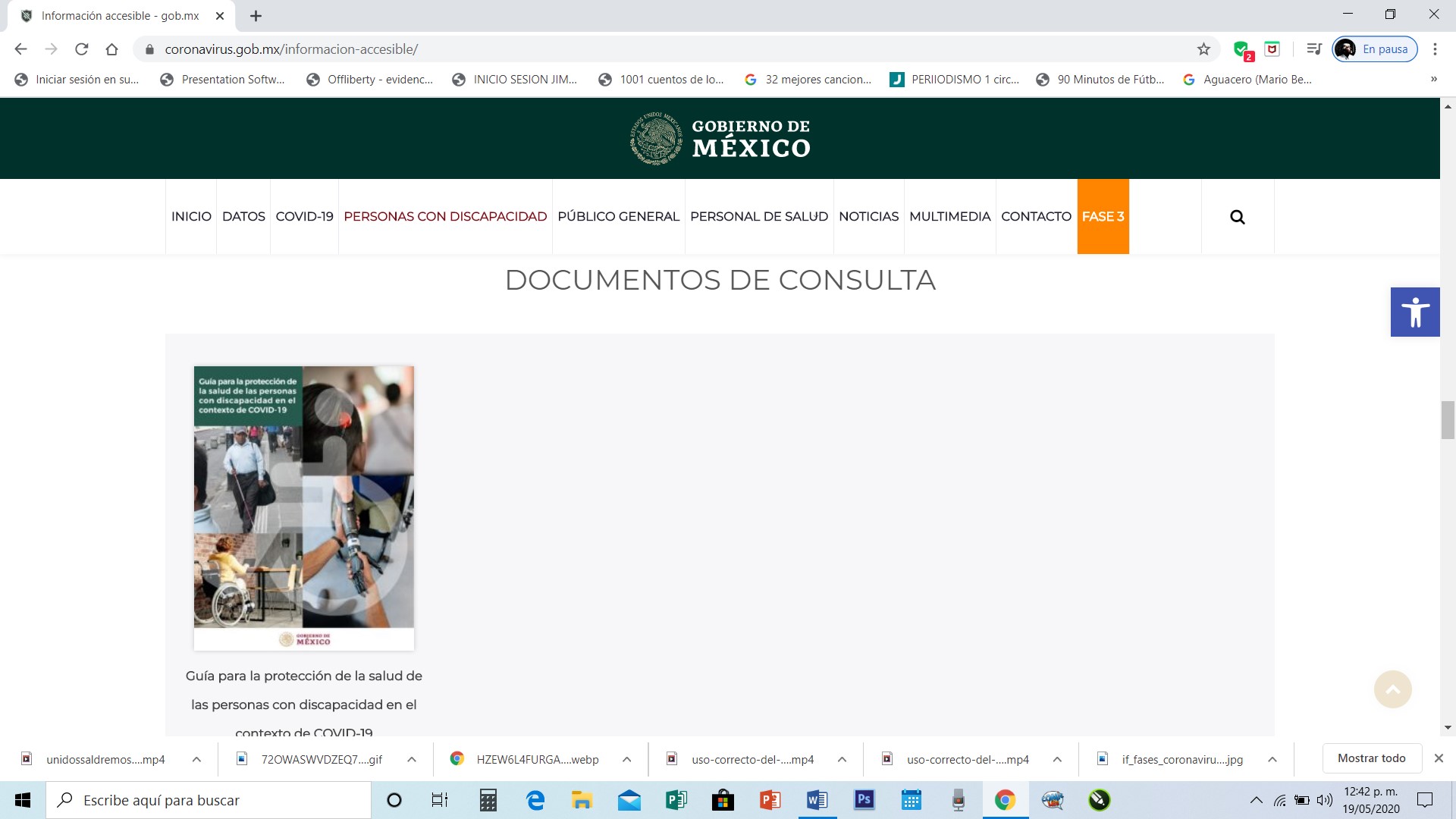This screenshot has height=819, width=1456.
Task: Expand options for if_fases_coronaviru jpg download
Action: click(x=1272, y=759)
